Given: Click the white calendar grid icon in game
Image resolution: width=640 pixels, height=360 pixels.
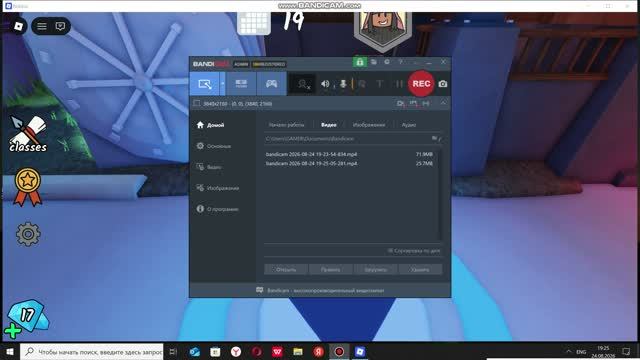Looking at the screenshot, I should click(x=254, y=23).
